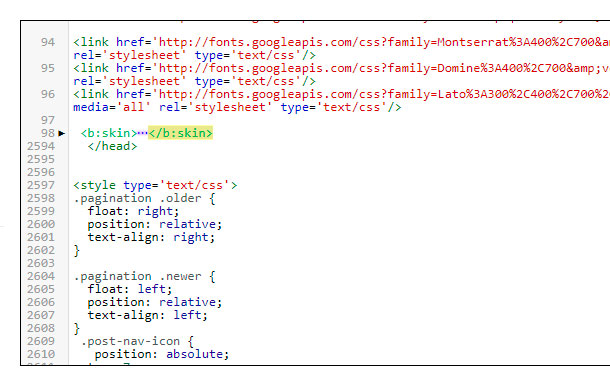Click line number 2597 in the gutter
Screen dimensions: 610x386
tap(41, 185)
